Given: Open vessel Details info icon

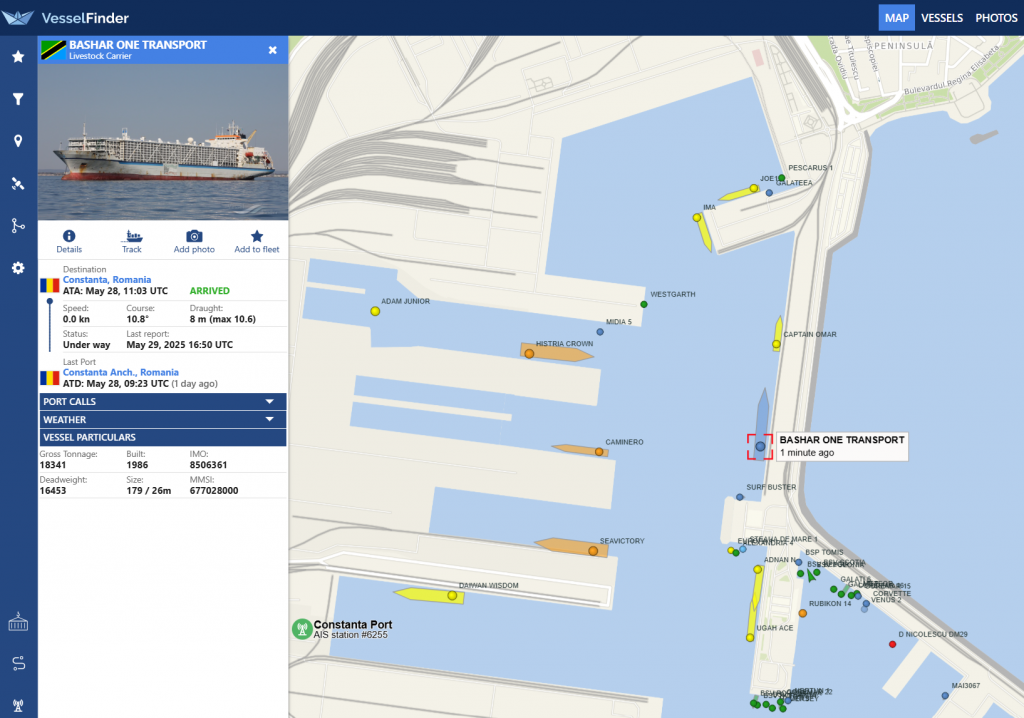Looking at the screenshot, I should 69,240.
